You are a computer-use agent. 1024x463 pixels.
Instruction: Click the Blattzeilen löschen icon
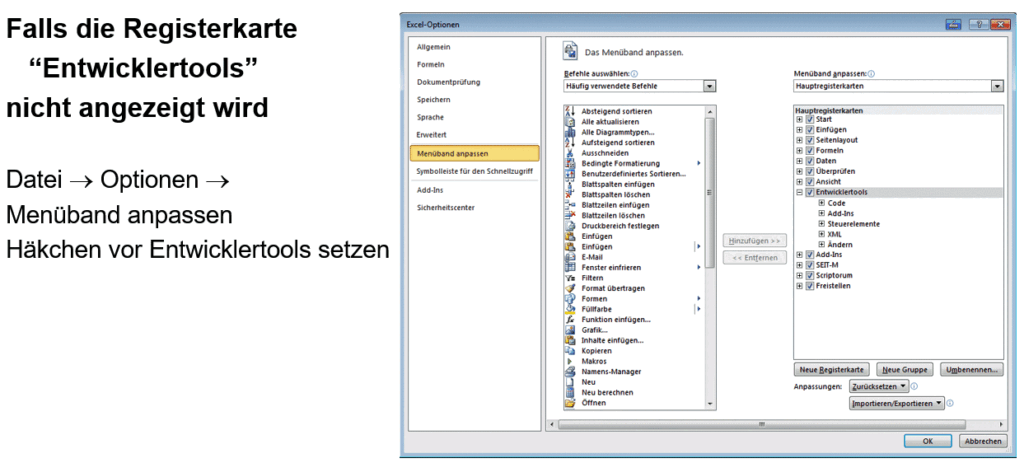point(569,216)
